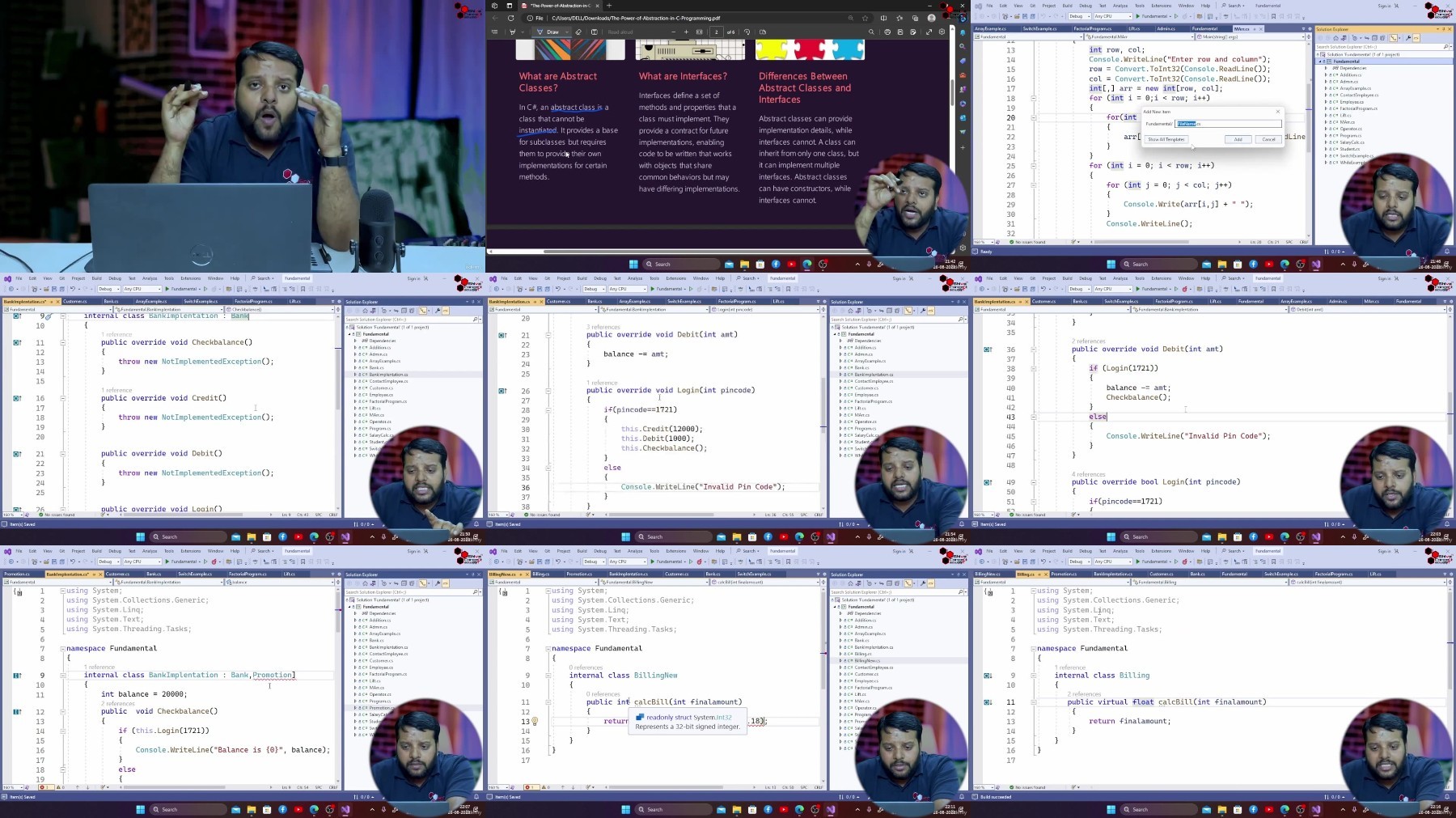Screen dimensions: 1456x818
Task: Click the lightbulb at line 13 in the BillingNew frame
Action: 535,721
